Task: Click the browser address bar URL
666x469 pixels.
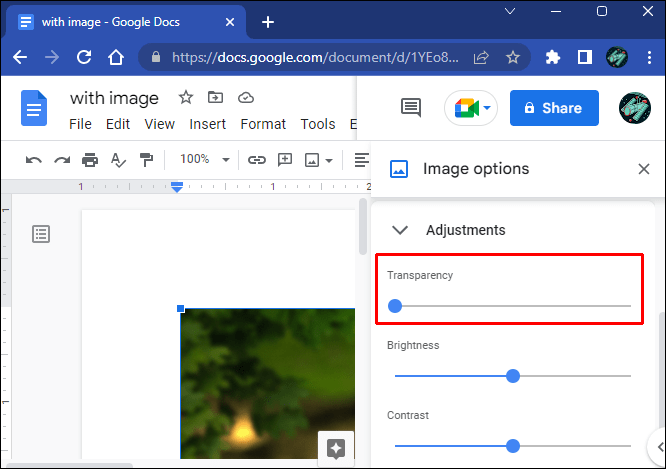Action: pyautogui.click(x=310, y=57)
